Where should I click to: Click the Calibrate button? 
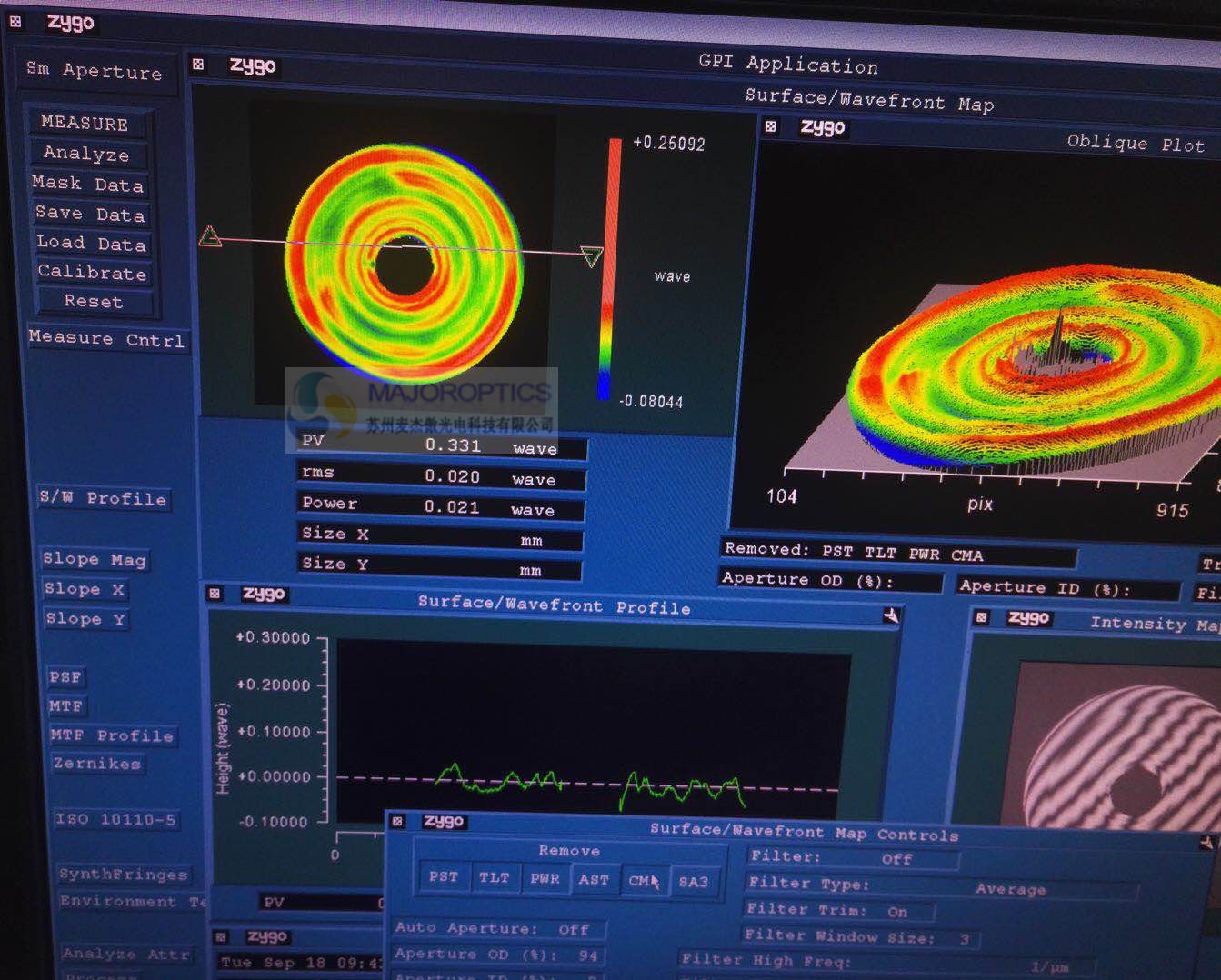pyautogui.click(x=92, y=272)
